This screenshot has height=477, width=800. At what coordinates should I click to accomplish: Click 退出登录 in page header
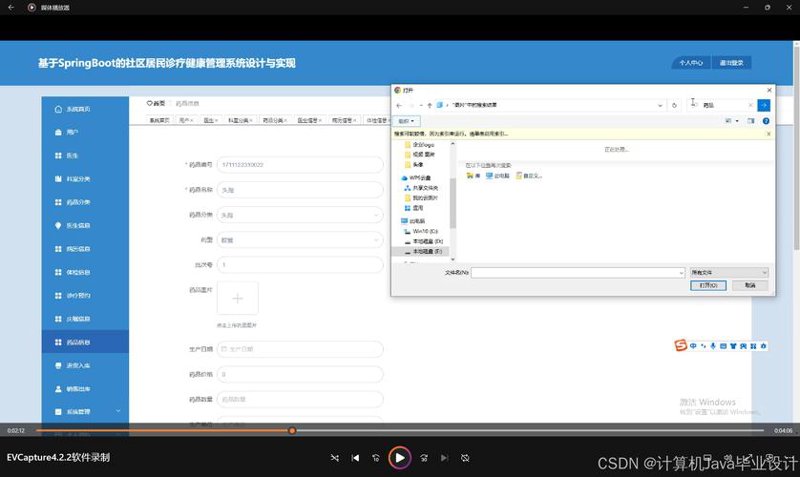pos(731,63)
